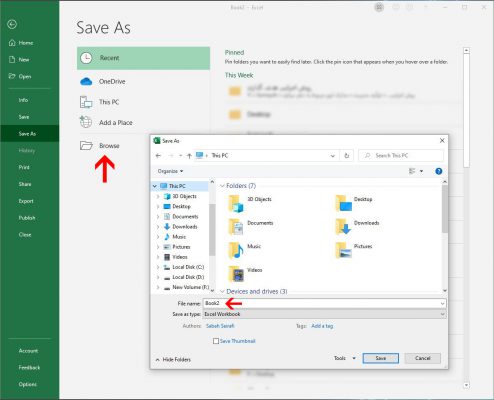Select Documents in the navigation tree
Screen dimensions: 494x400
(x=185, y=216)
